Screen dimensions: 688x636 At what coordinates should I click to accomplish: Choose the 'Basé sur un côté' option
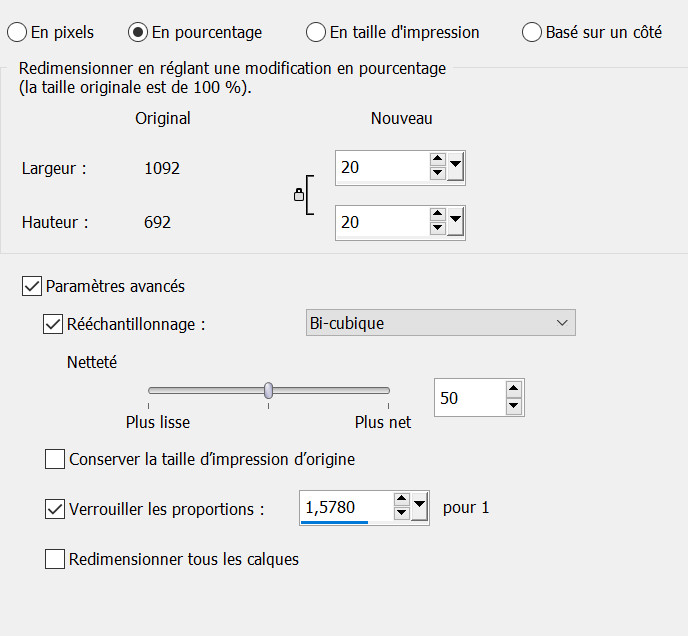pos(532,33)
